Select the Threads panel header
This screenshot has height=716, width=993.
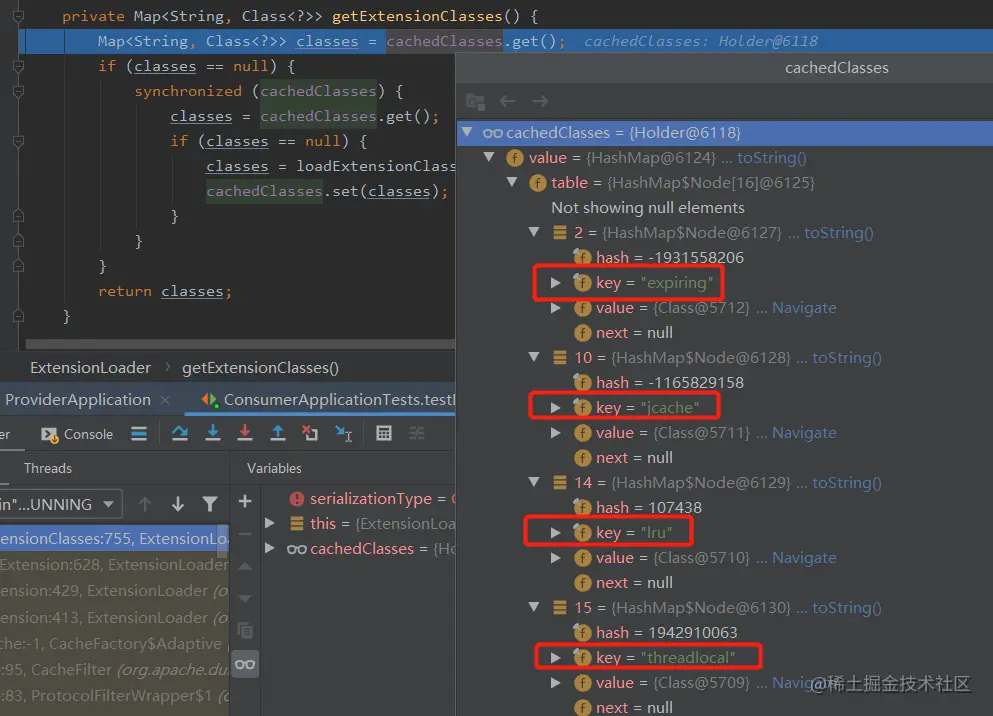(48, 468)
